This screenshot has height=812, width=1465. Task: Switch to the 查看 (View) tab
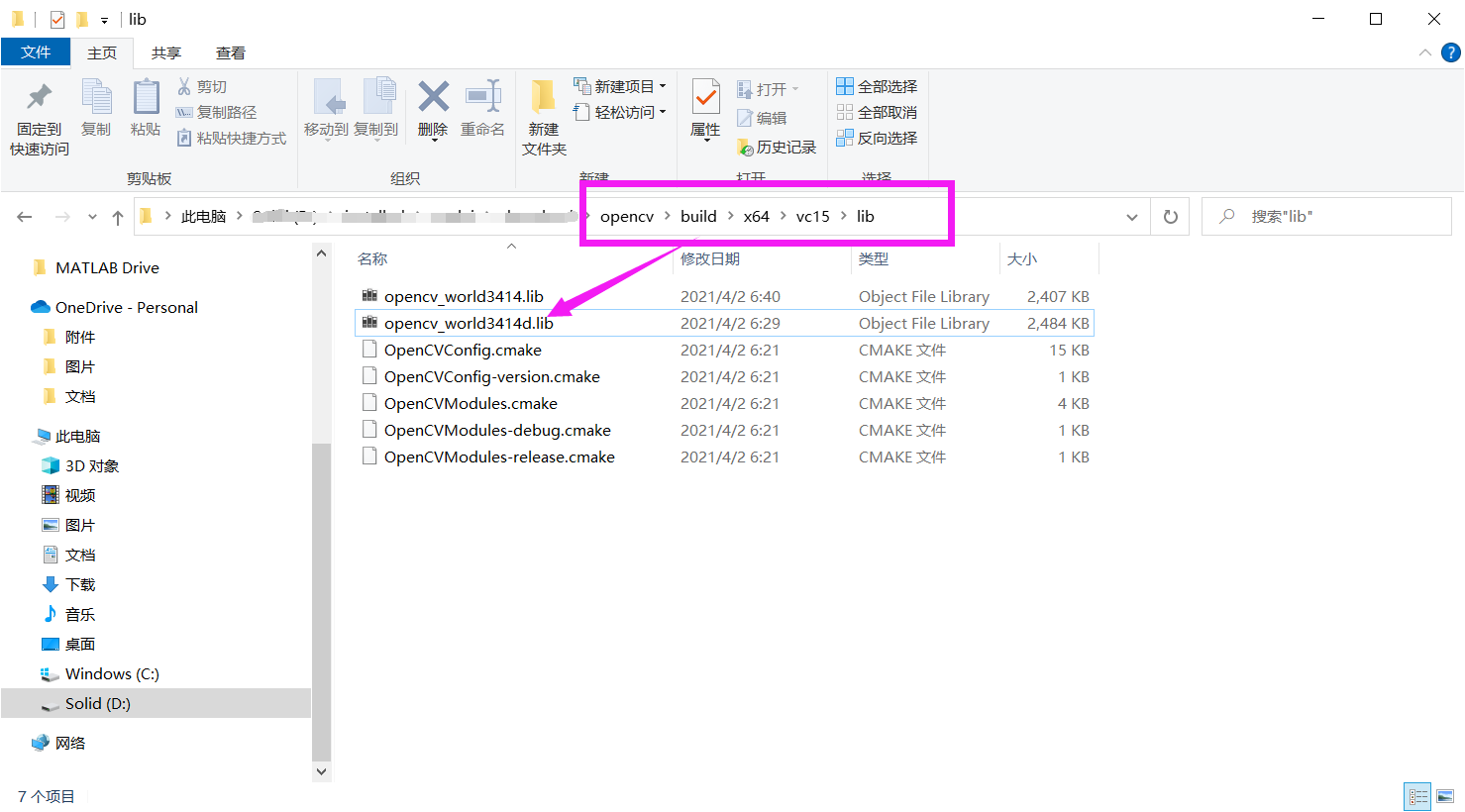click(230, 52)
